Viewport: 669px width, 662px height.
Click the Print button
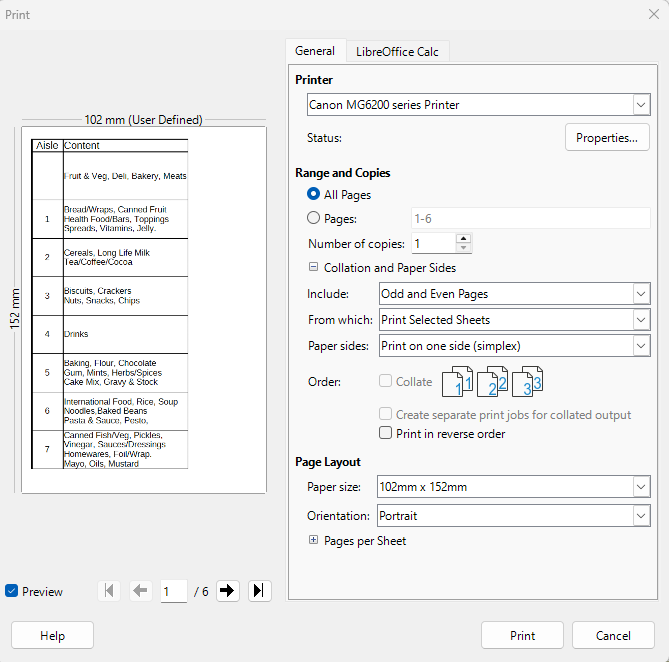522,635
